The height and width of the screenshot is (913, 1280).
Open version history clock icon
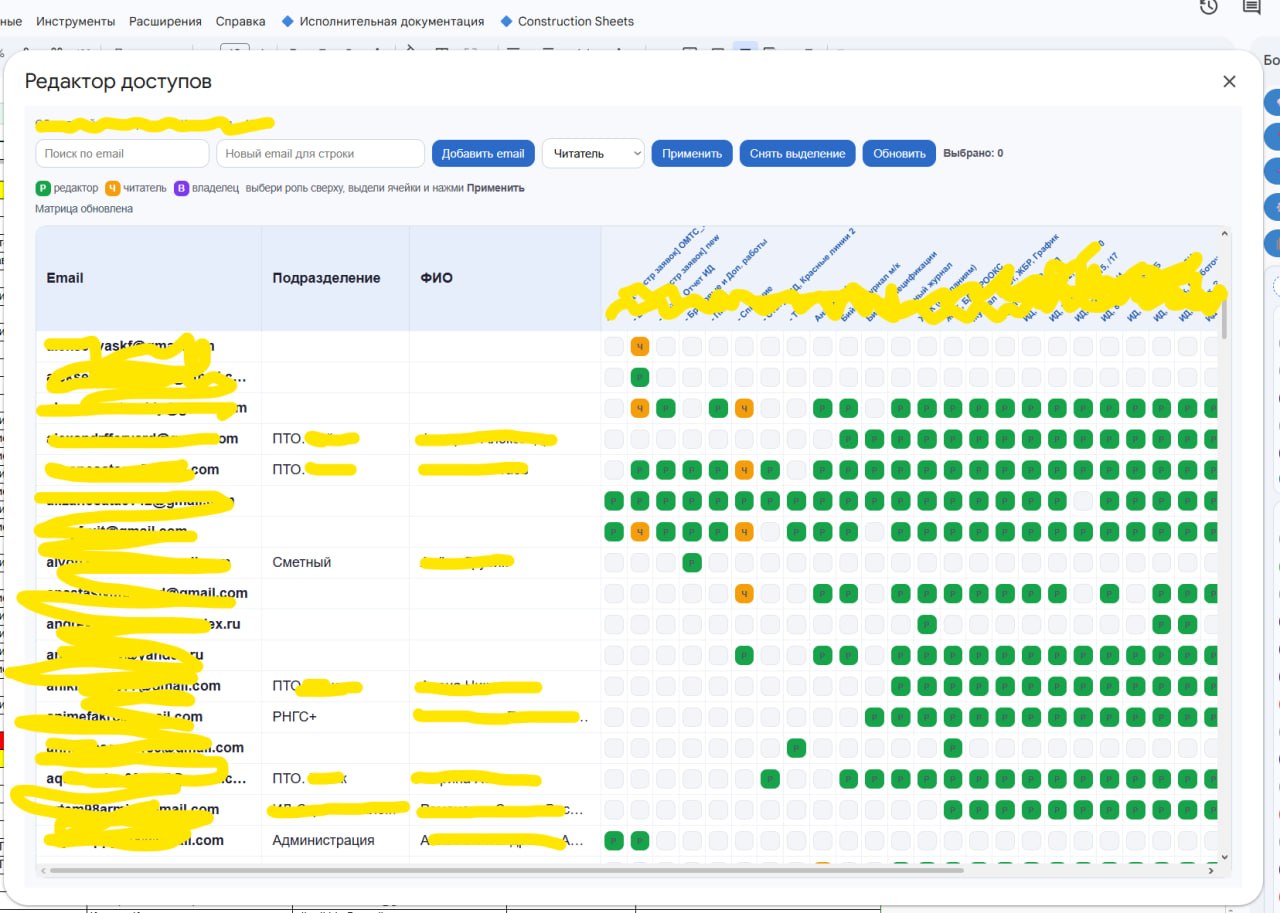[x=1209, y=7]
